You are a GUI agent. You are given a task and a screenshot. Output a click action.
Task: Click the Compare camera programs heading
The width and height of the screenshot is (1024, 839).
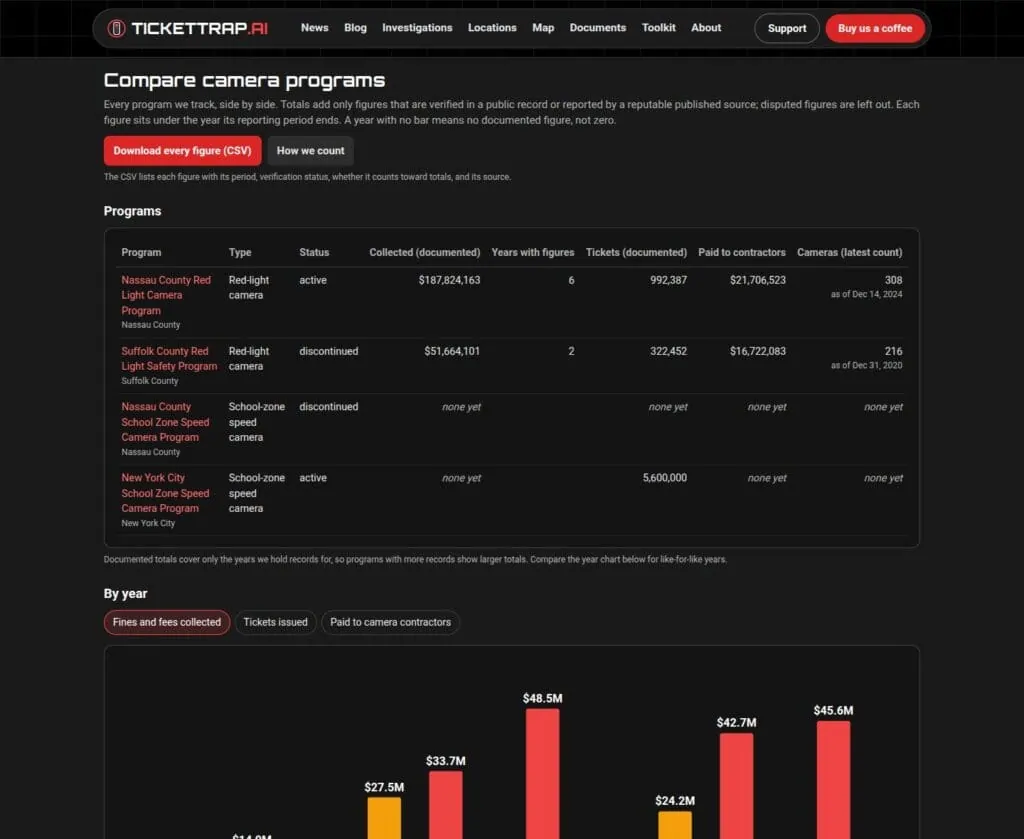(x=244, y=80)
